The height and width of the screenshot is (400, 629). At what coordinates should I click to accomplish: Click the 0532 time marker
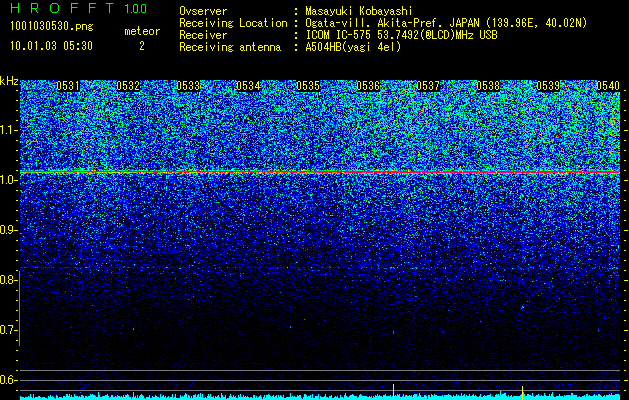point(128,86)
